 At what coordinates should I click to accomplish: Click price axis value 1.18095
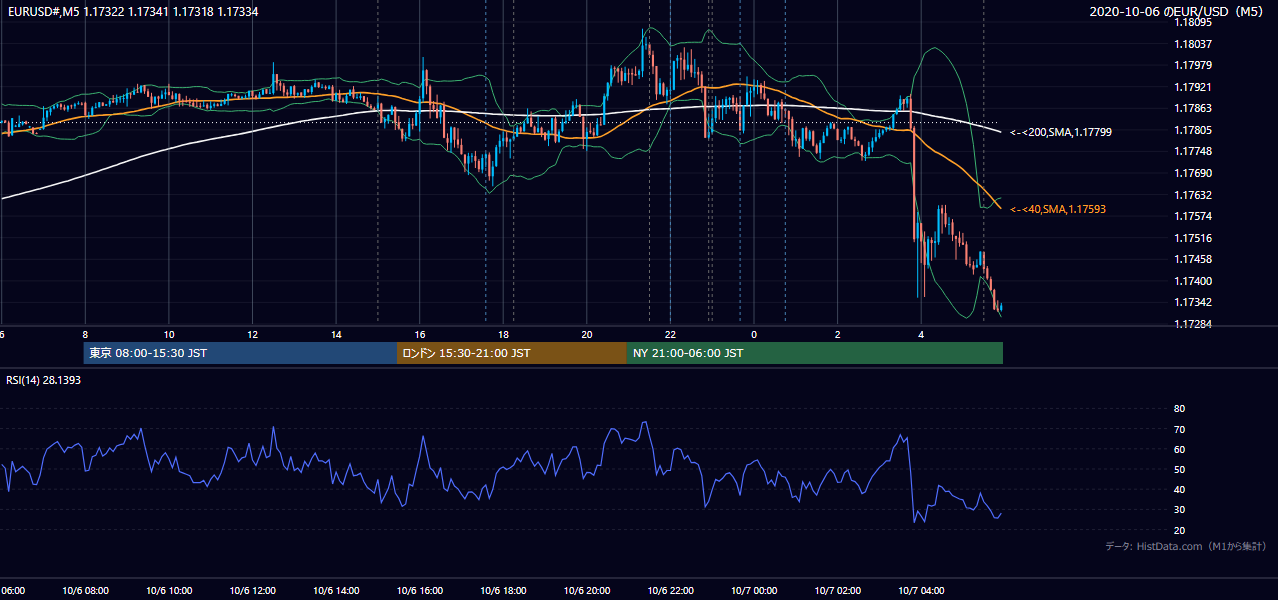point(1192,22)
